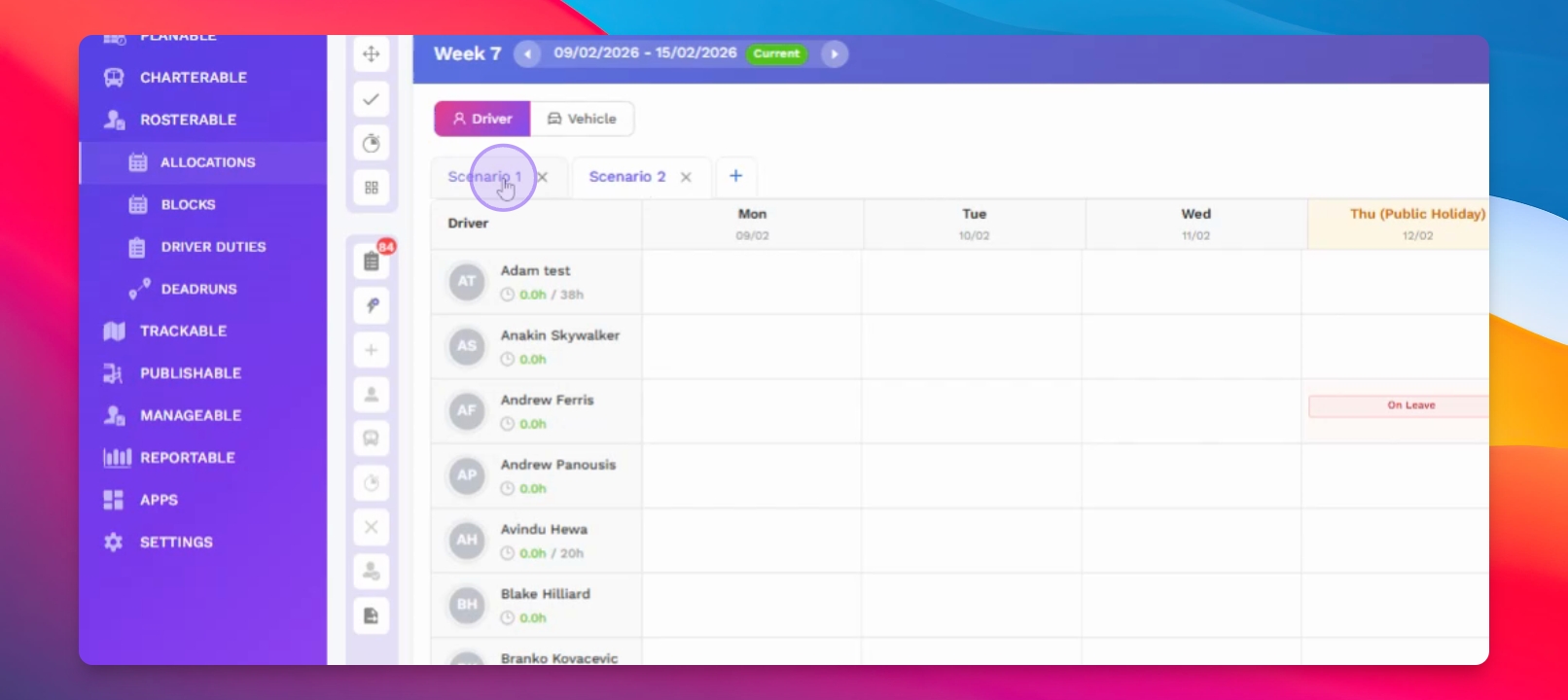This screenshot has height=700, width=1568.
Task: Click the Charterable bus icon in the sidebar
Action: (x=114, y=78)
